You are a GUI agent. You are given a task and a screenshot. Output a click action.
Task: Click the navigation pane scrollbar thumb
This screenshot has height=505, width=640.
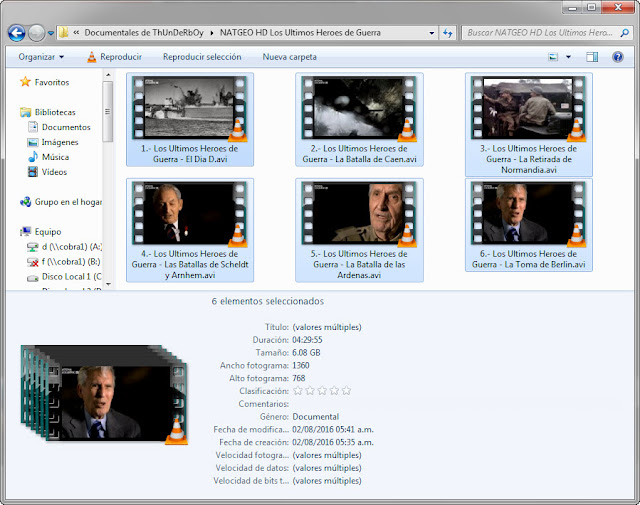point(108,111)
